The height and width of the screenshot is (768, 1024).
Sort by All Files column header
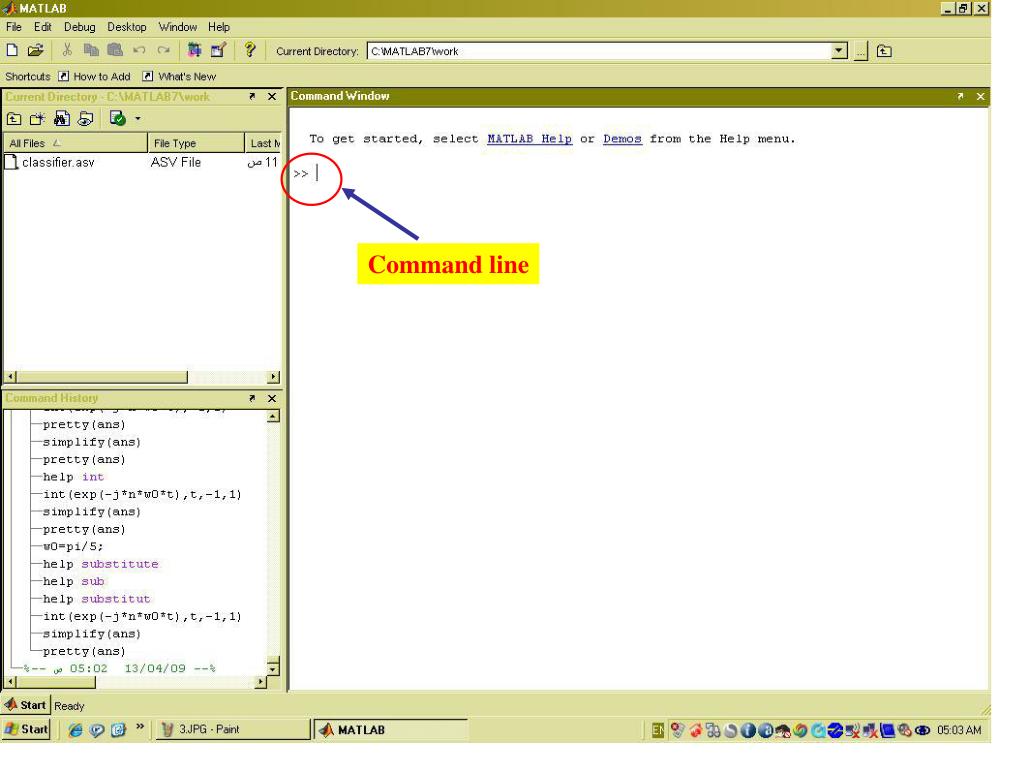[x=76, y=143]
